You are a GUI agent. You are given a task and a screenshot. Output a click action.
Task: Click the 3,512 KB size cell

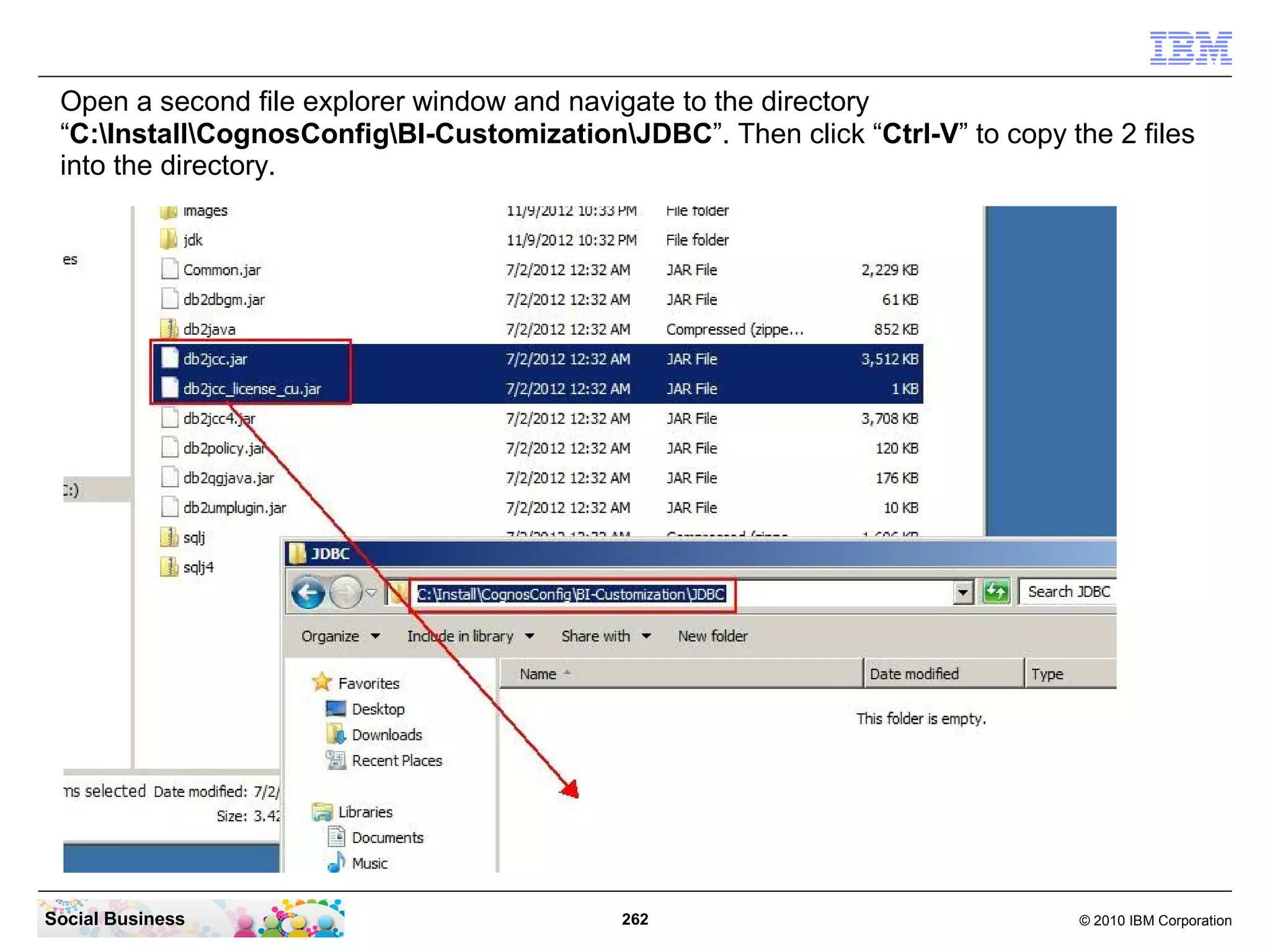click(x=889, y=359)
